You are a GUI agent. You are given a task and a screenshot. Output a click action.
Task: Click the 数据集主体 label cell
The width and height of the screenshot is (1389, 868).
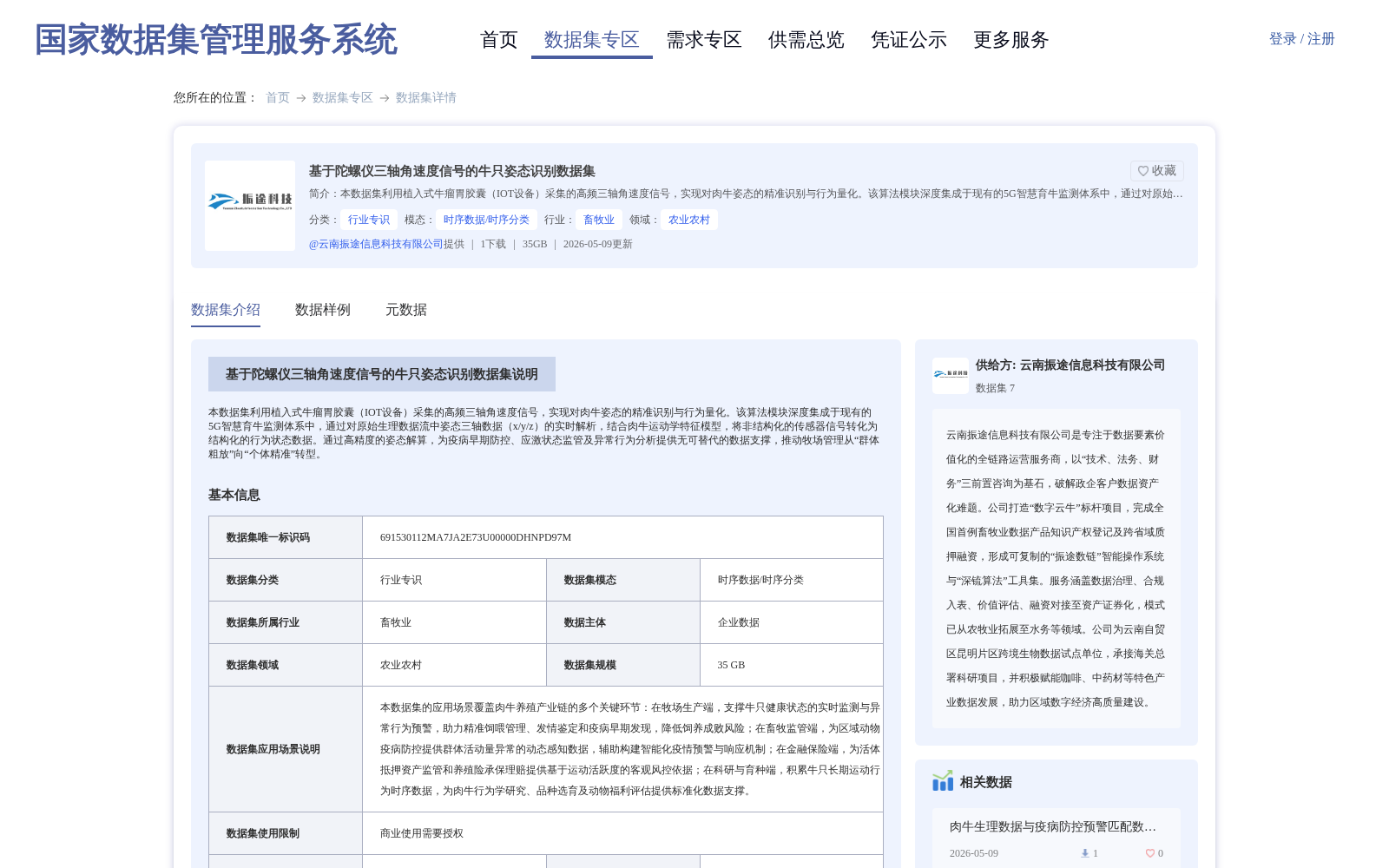623,622
